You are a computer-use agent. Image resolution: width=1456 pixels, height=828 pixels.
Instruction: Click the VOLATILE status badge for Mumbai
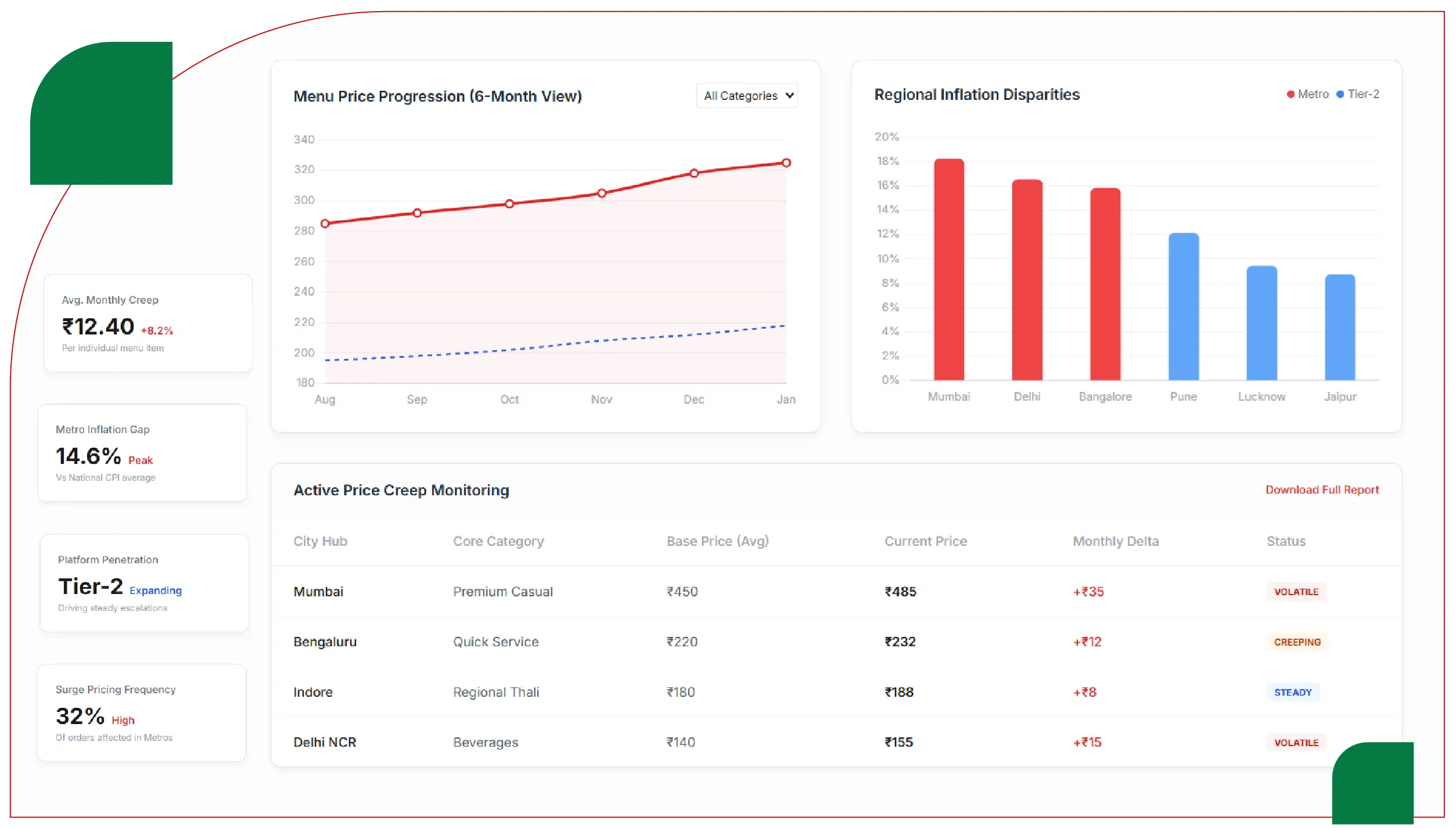[1296, 592]
